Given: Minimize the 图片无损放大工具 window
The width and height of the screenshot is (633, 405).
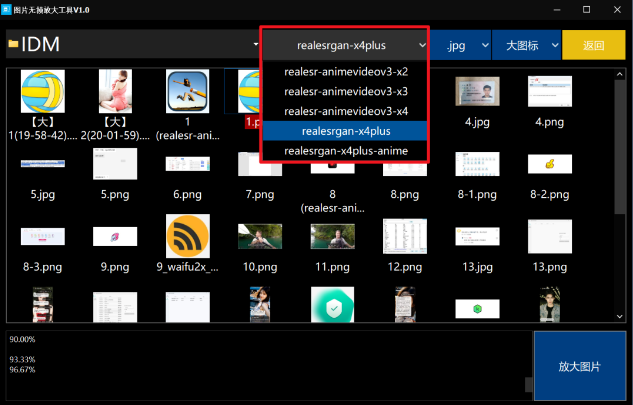Looking at the screenshot, I should pyautogui.click(x=557, y=10).
